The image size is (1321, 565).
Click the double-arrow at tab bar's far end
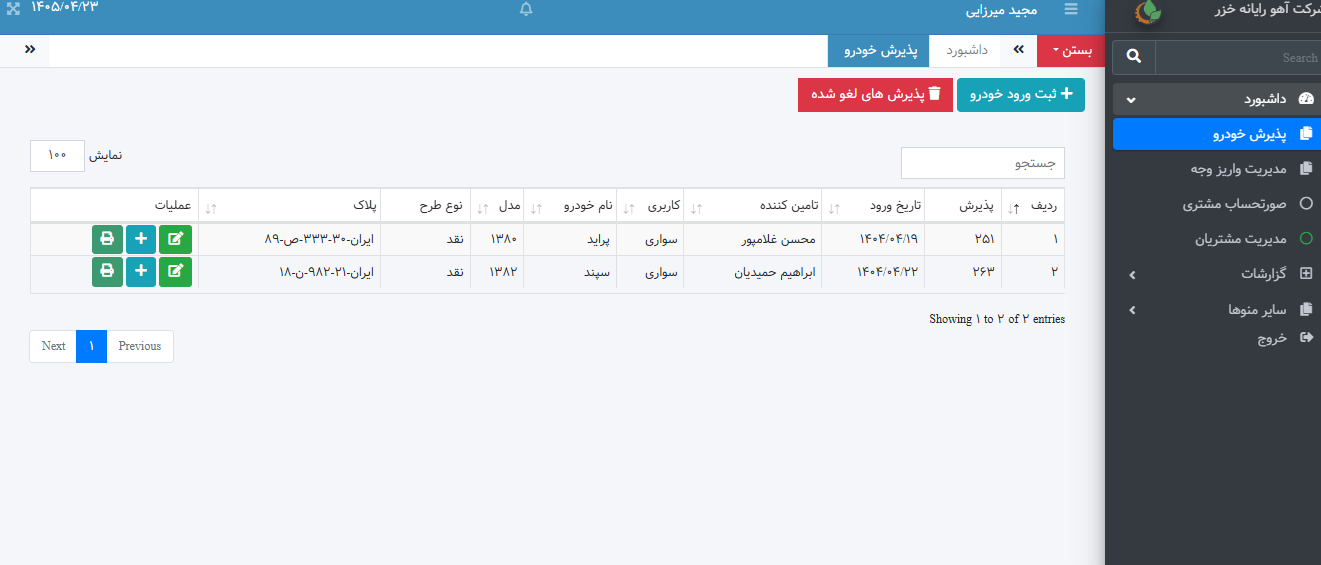[x=30, y=50]
